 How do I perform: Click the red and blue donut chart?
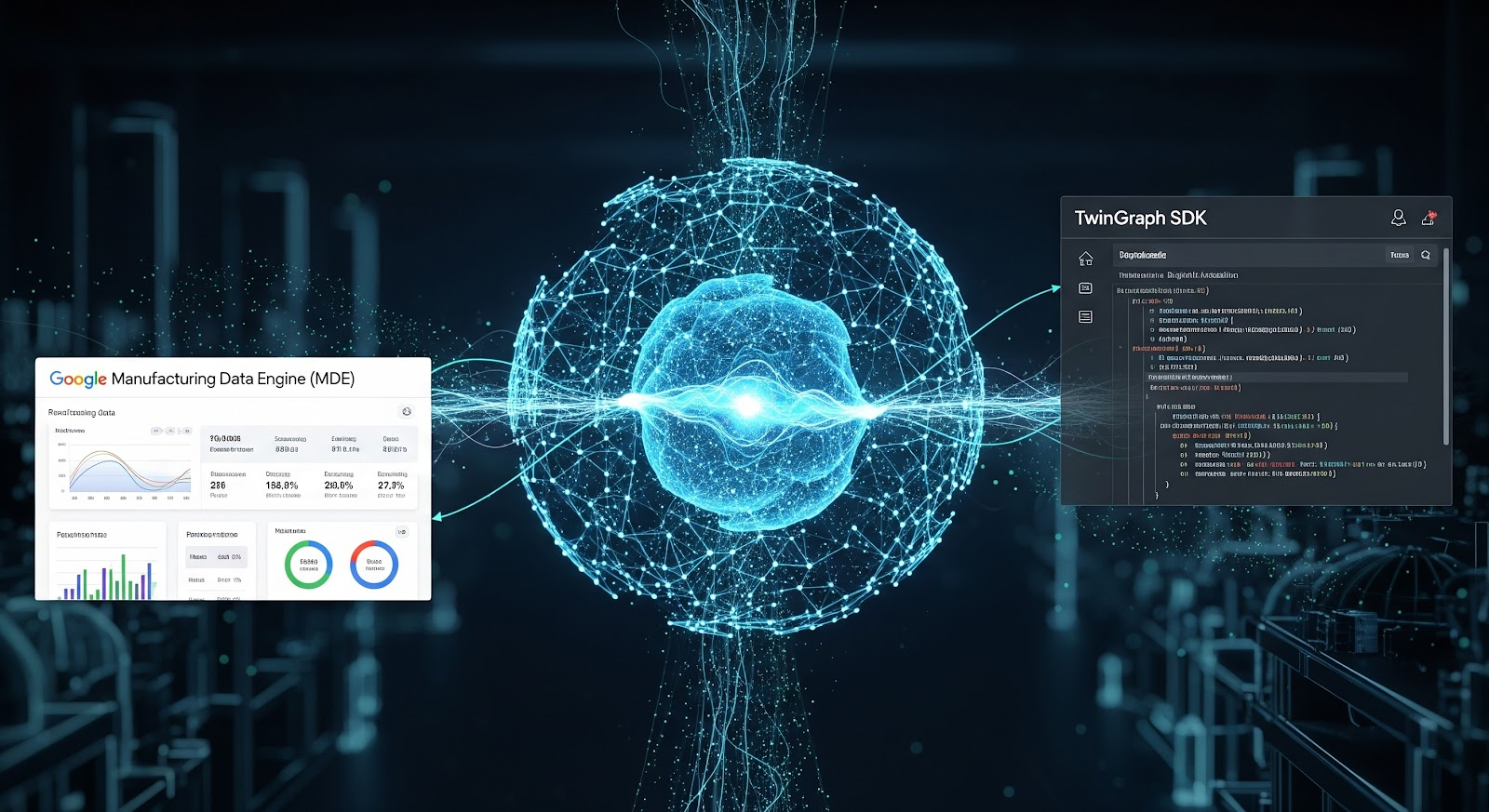(374, 565)
